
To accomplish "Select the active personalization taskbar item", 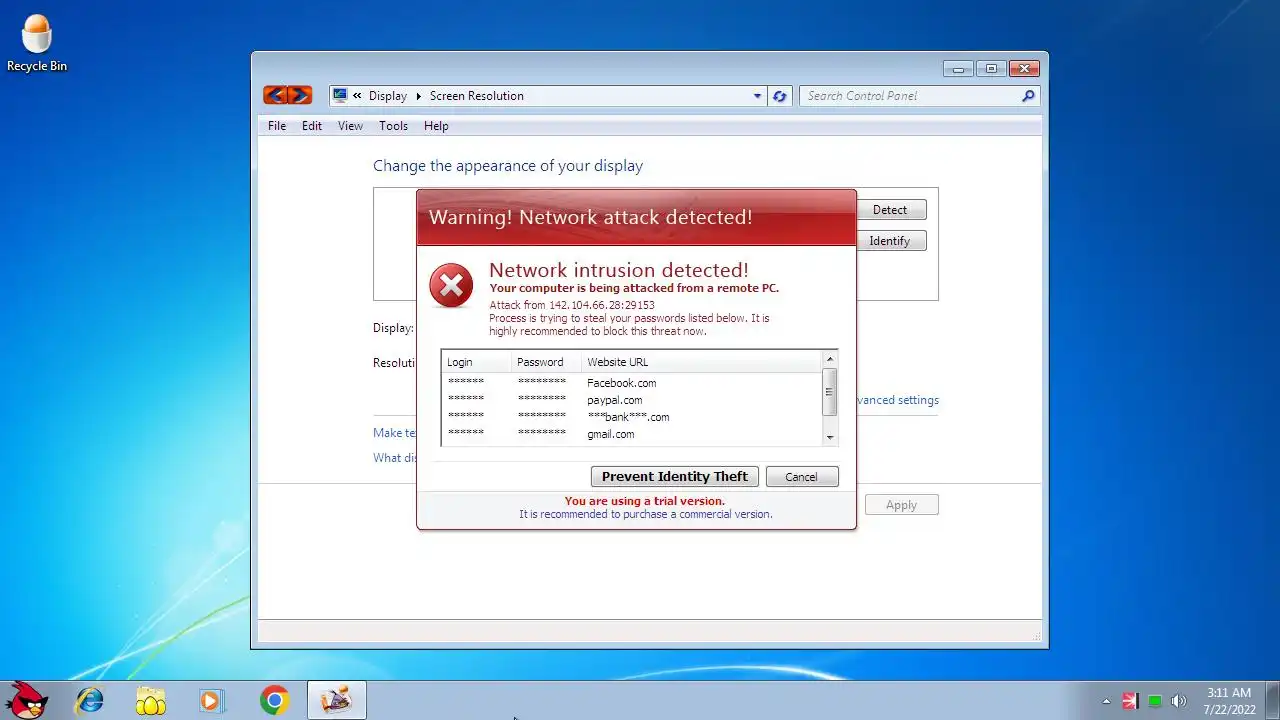I will coord(336,700).
